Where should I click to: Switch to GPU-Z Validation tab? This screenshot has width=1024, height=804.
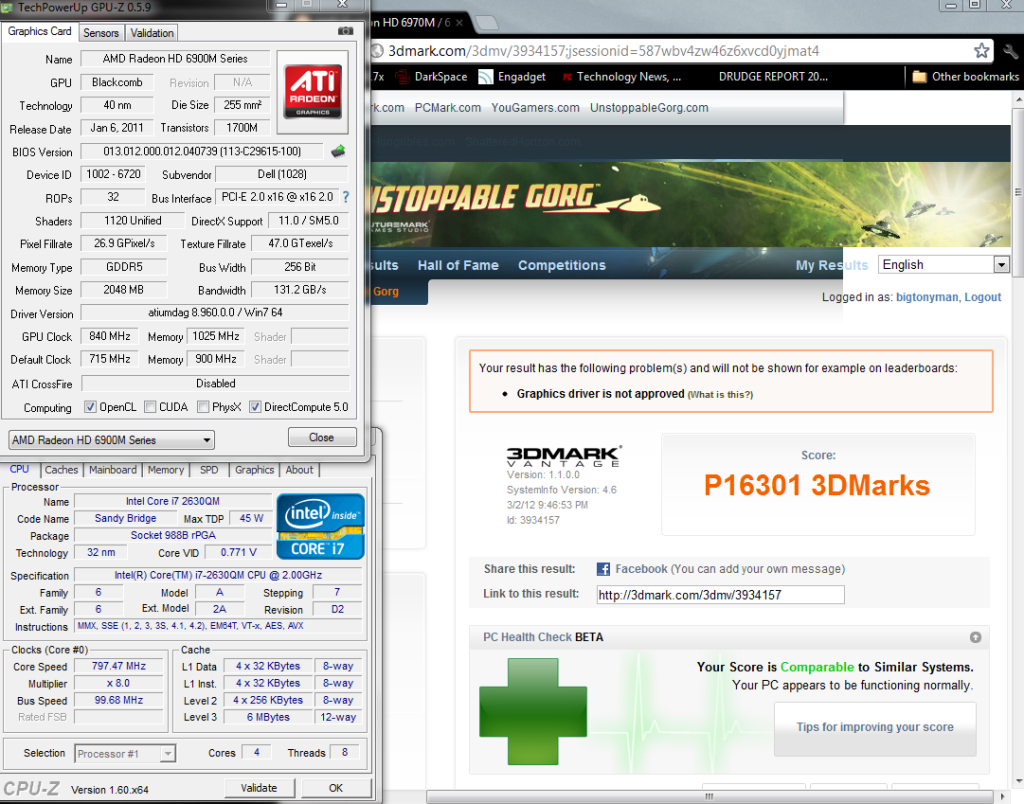point(152,33)
